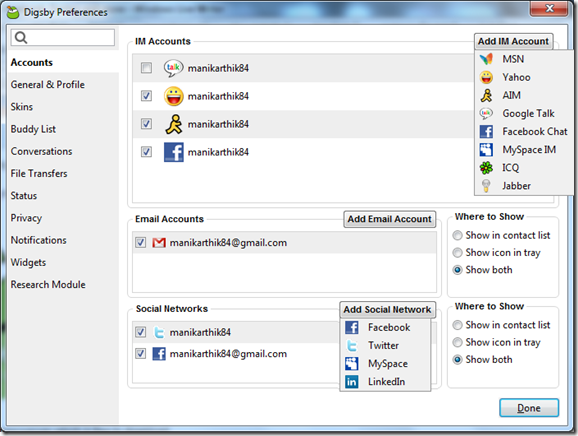
Task: Click Facebook icon in Add Social Network menu
Action: [x=352, y=327]
